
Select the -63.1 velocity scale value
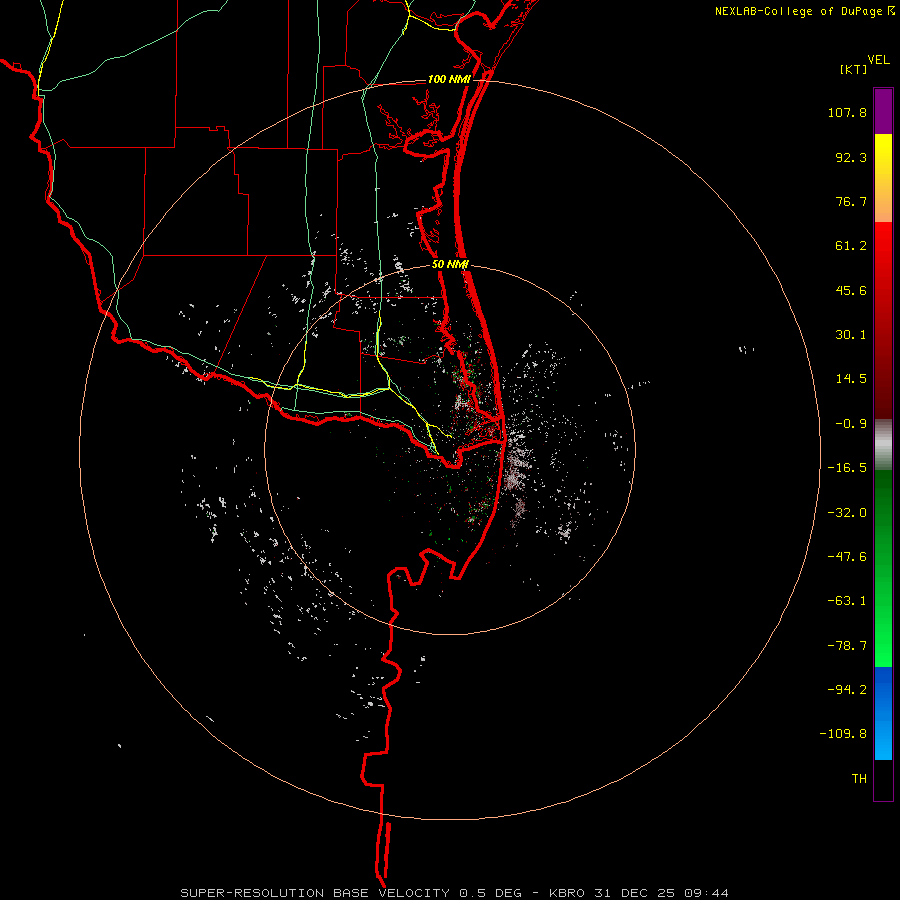pyautogui.click(x=847, y=601)
